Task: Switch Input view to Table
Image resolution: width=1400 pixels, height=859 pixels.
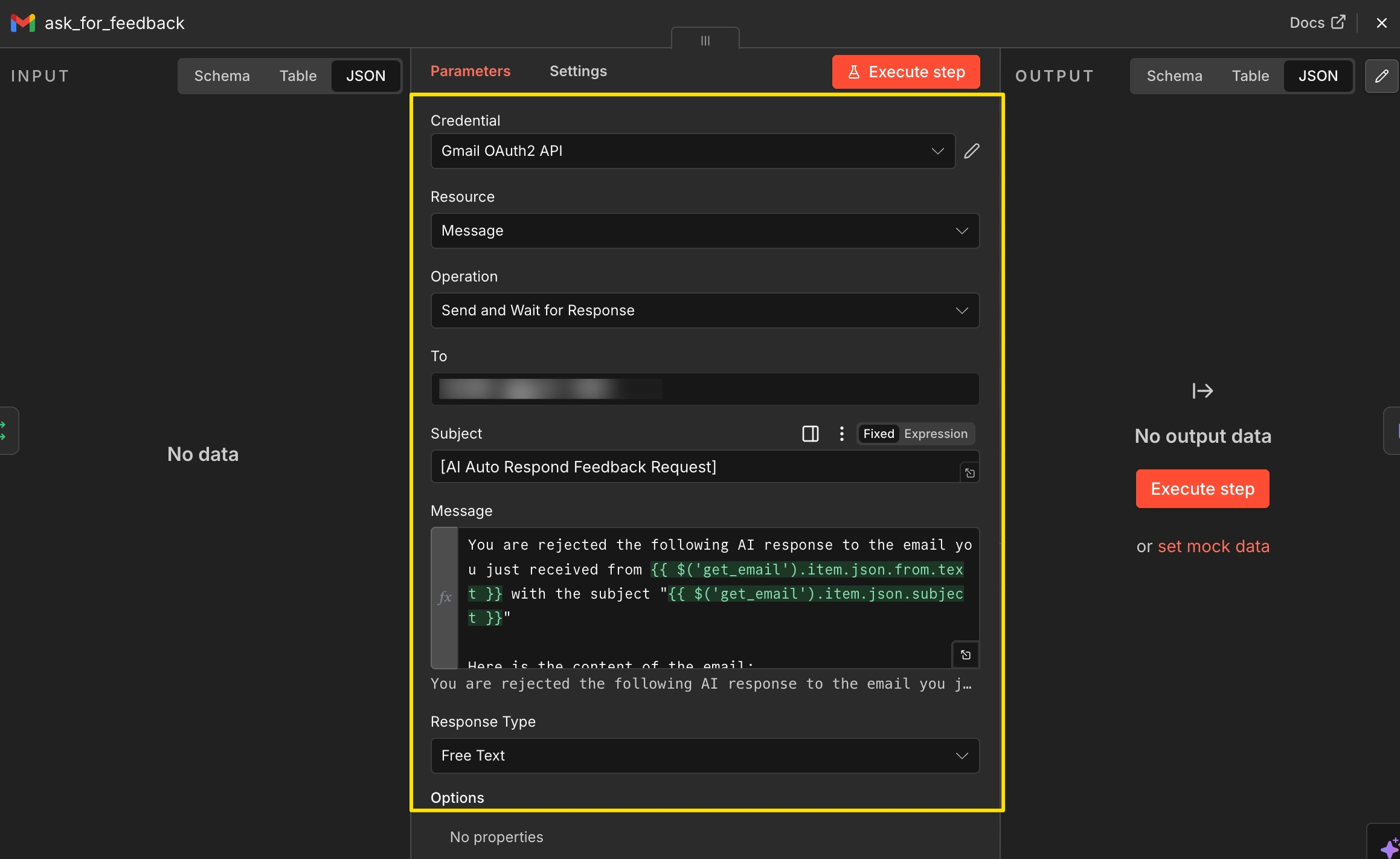Action: [x=298, y=76]
